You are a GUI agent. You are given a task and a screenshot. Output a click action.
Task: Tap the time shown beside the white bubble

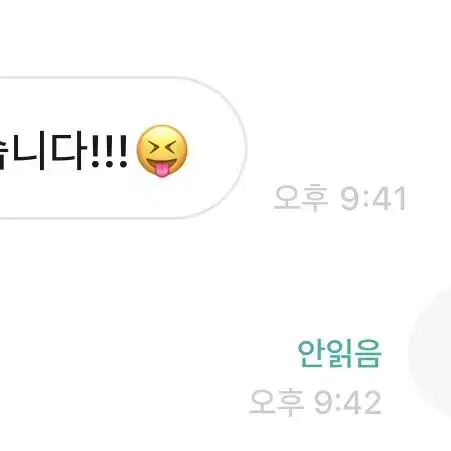pos(339,198)
